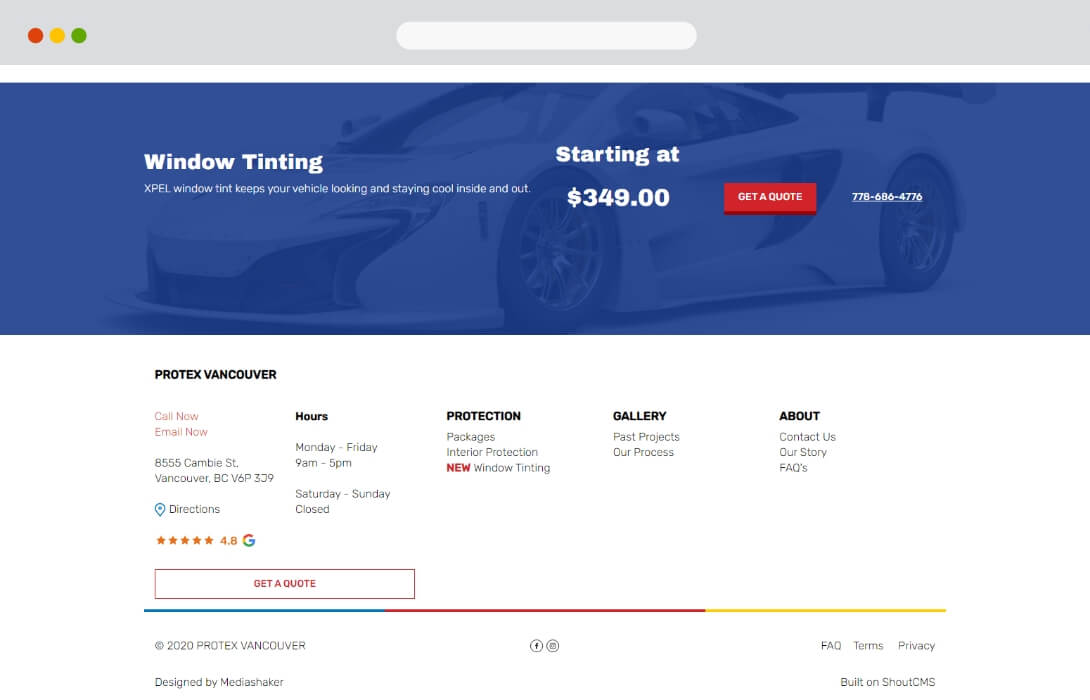The height and width of the screenshot is (700, 1090).
Task: Open the Privacy link
Action: coord(916,646)
